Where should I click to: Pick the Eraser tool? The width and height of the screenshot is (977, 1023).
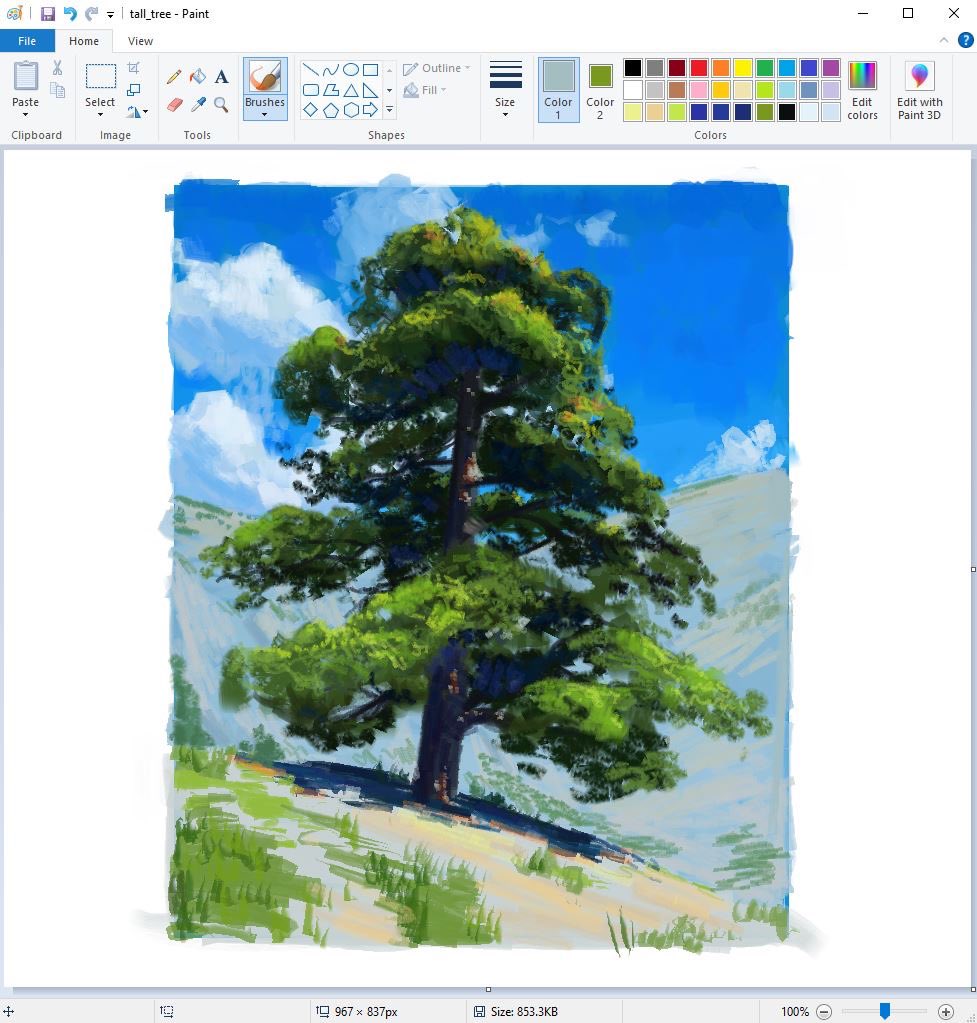(174, 104)
